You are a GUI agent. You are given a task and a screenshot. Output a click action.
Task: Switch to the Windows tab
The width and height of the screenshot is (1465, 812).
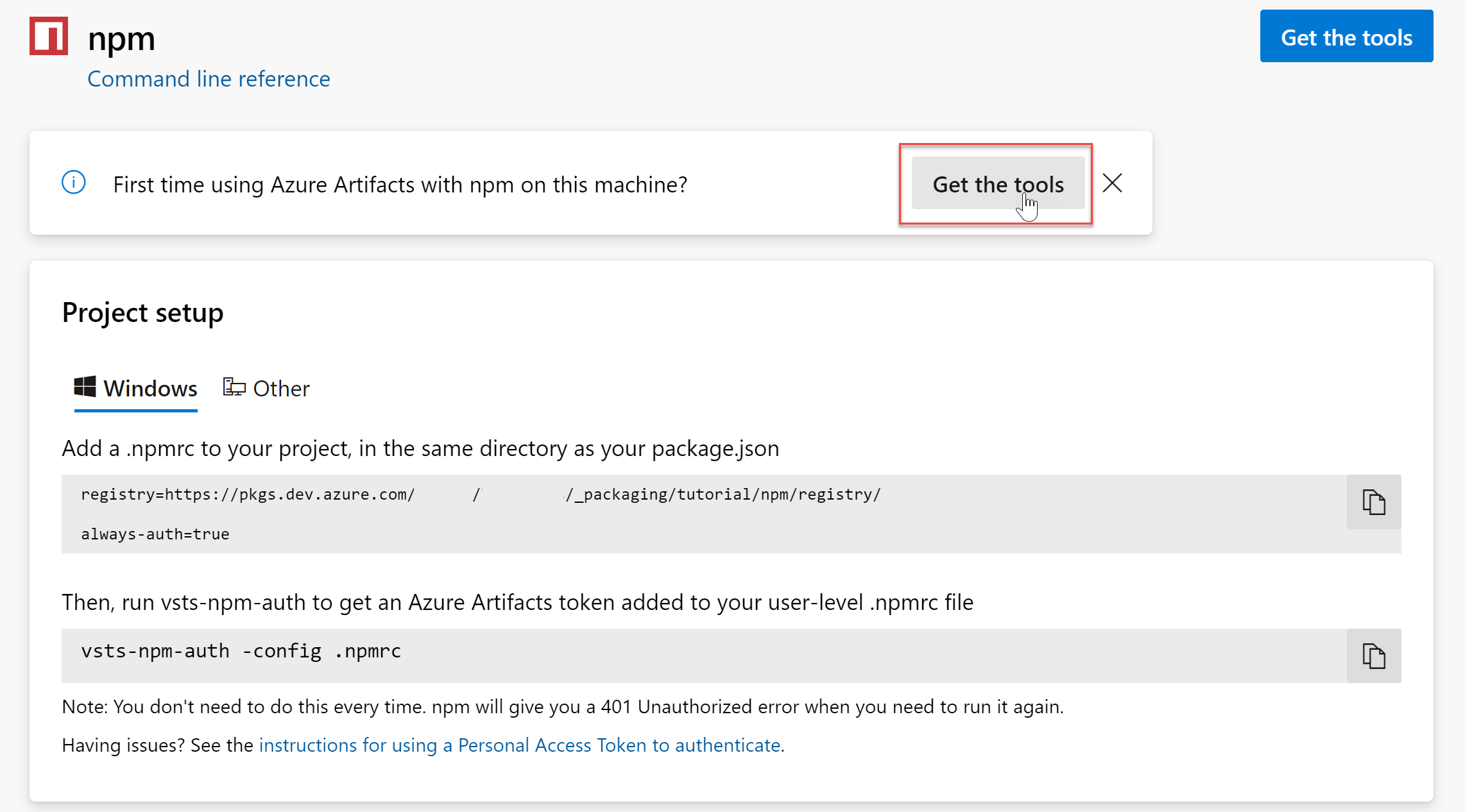click(150, 389)
